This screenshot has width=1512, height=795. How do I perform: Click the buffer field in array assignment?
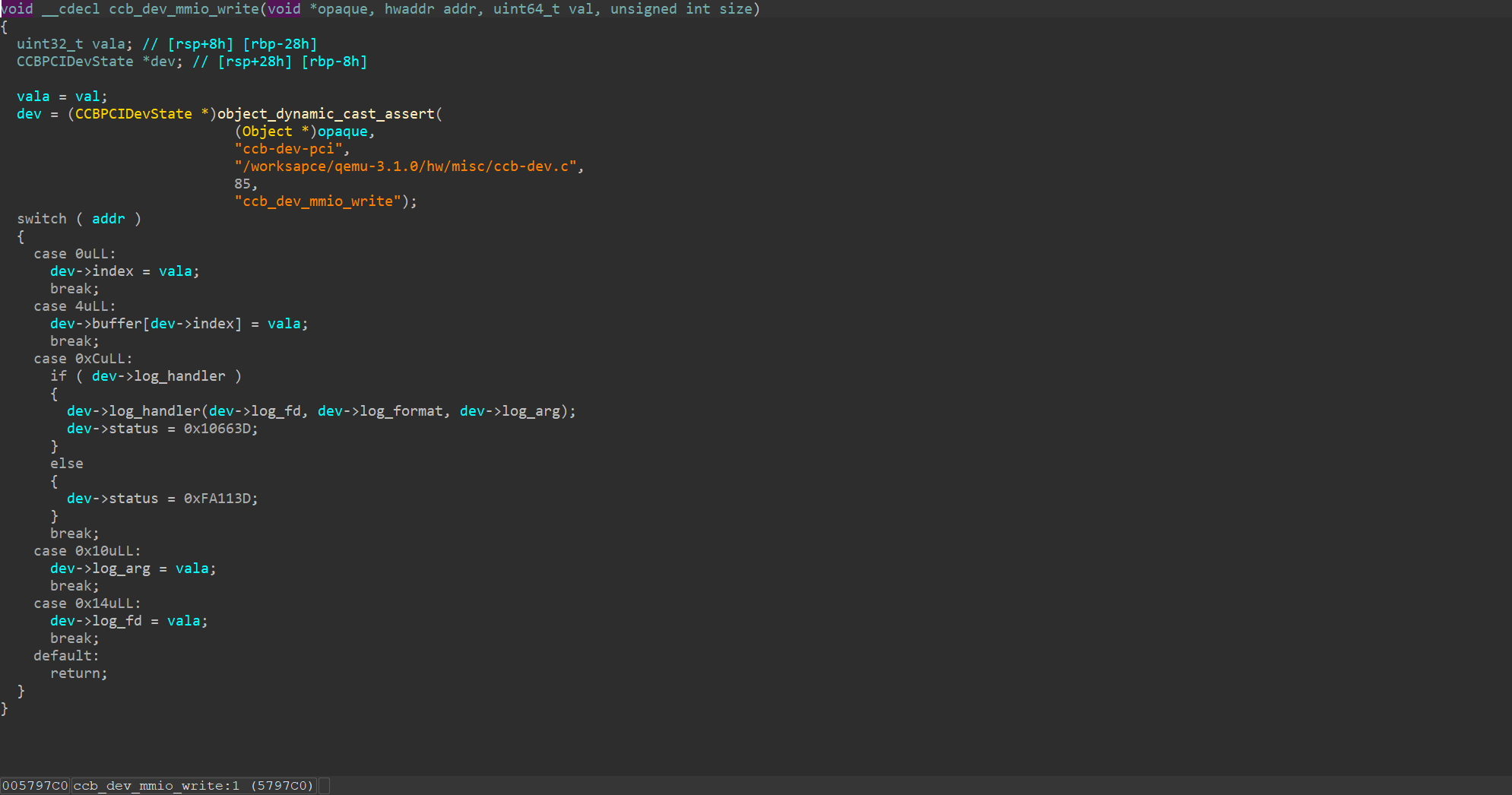[x=117, y=324]
